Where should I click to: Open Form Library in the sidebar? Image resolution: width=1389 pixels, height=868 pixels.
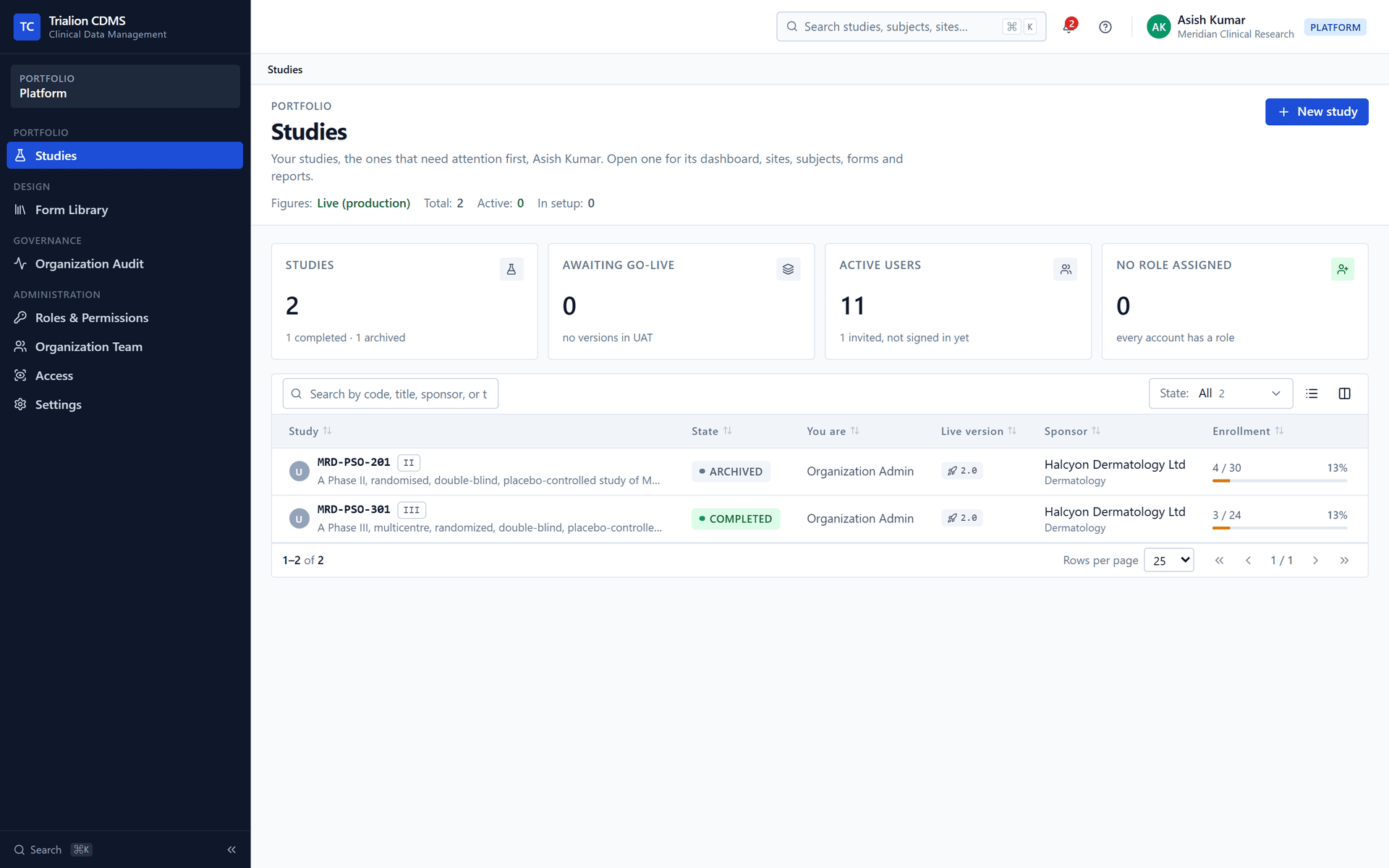click(124, 210)
